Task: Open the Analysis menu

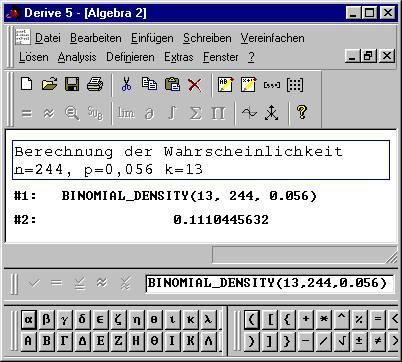Action: point(77,57)
